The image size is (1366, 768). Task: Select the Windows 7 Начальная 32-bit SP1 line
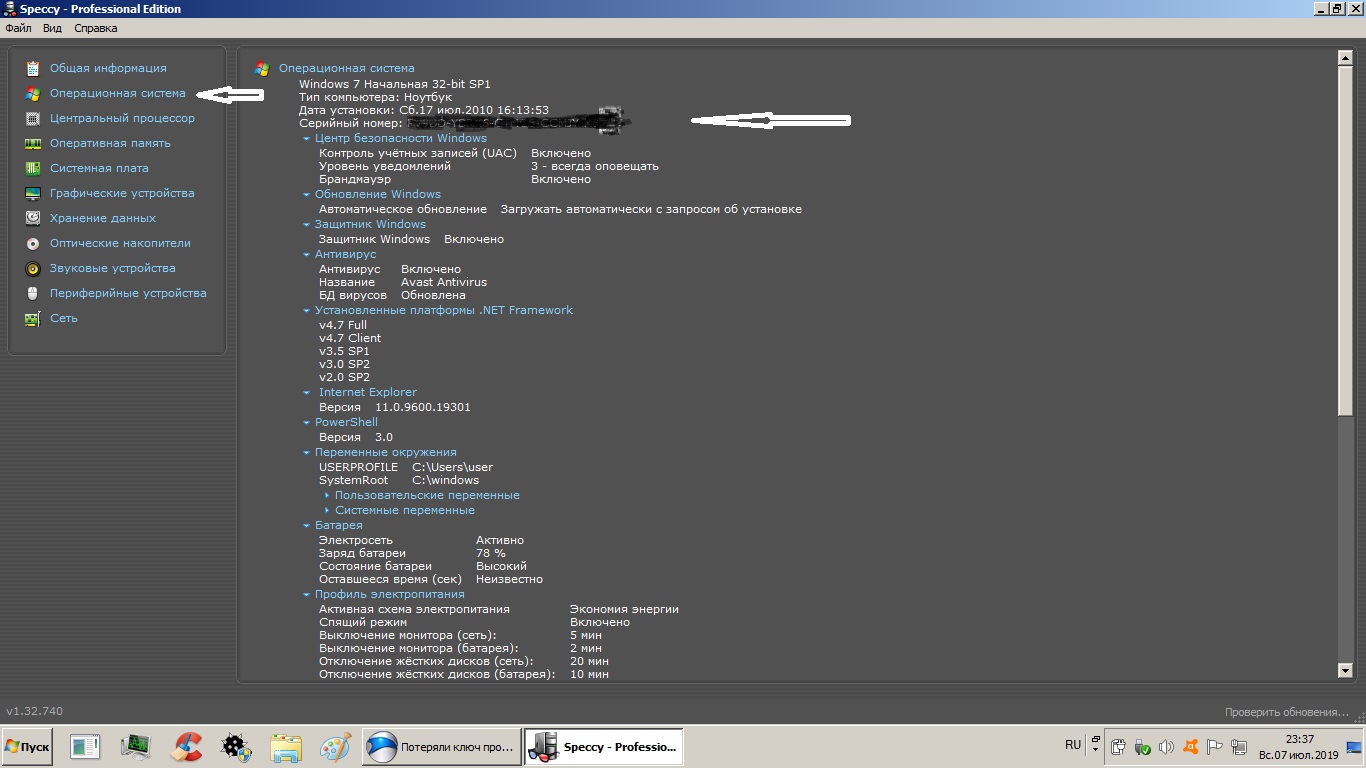pyautogui.click(x=395, y=84)
